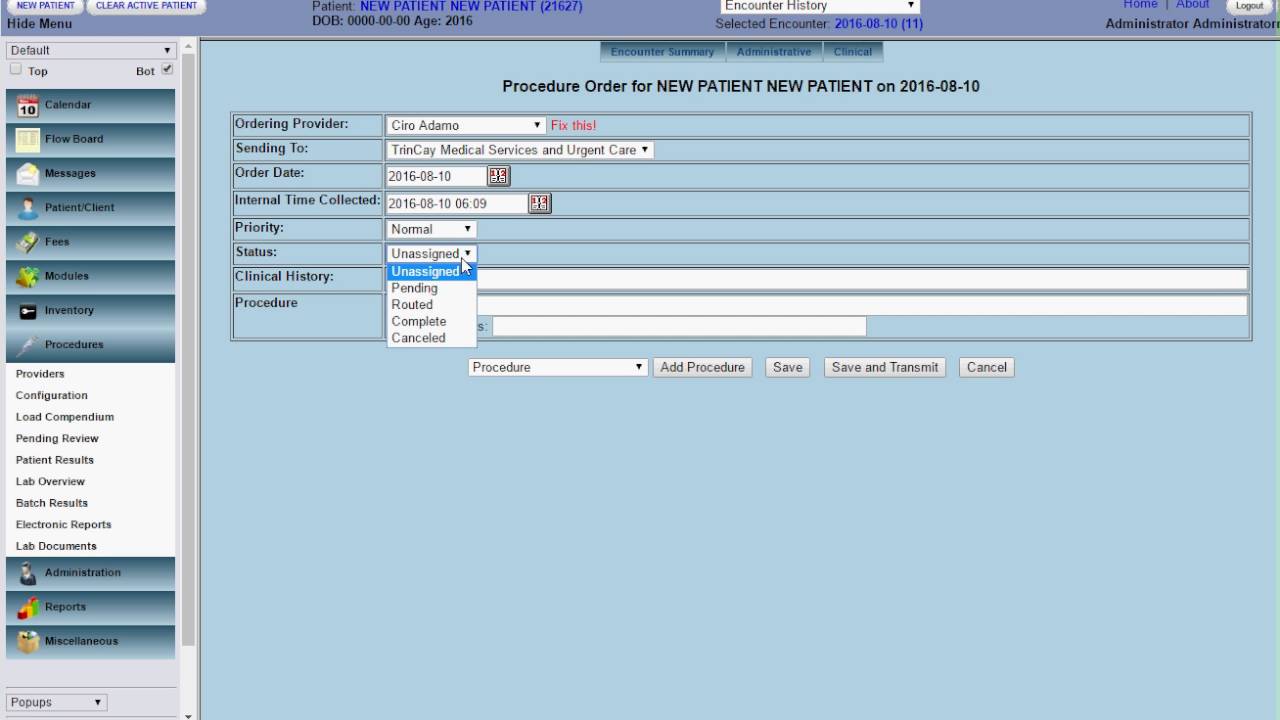This screenshot has height=720, width=1280.
Task: Open the Internal Time Collected calendar picker
Action: [540, 203]
